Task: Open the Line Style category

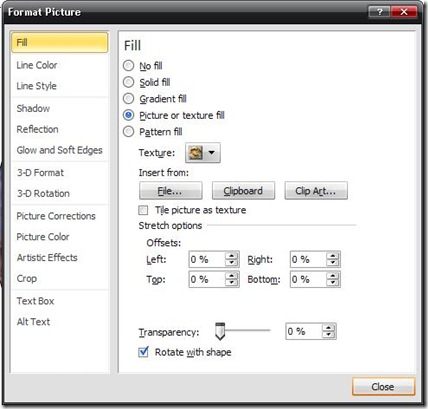Action: click(60, 86)
